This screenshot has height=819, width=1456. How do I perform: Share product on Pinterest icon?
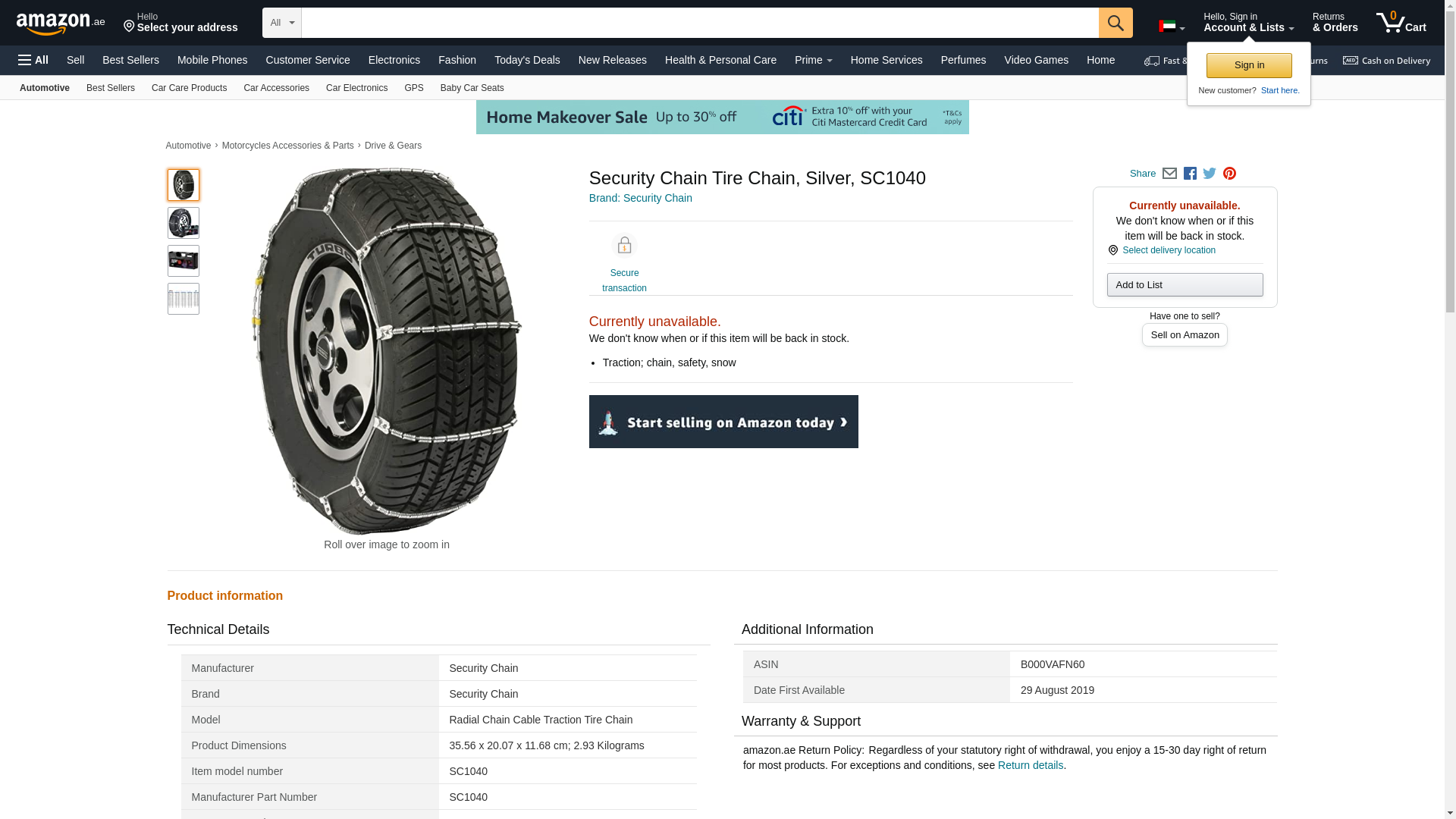point(1229,174)
